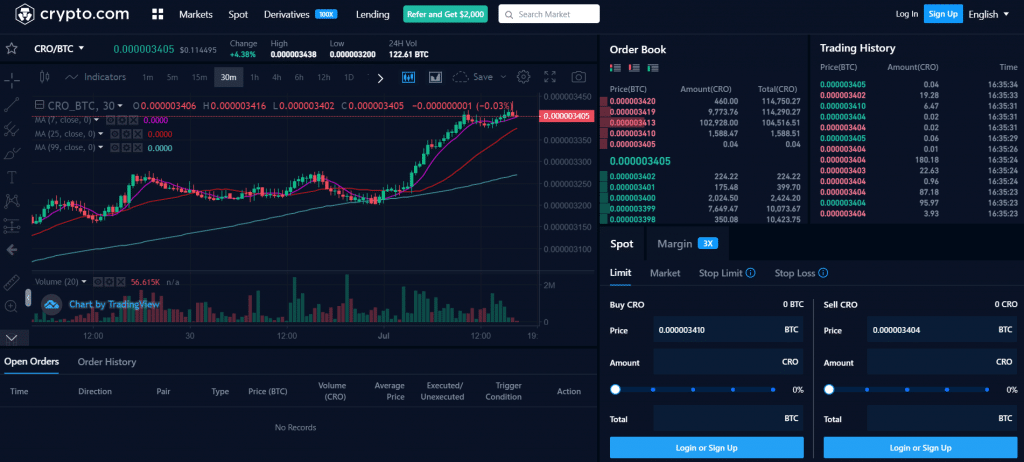Switch to Order History tab
The height and width of the screenshot is (462, 1024).
coord(107,361)
